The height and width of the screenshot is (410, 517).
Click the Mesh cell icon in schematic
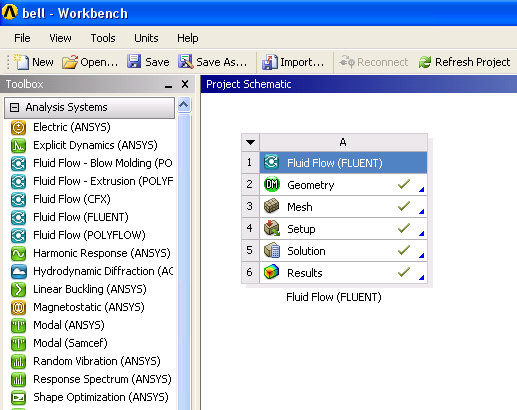[272, 206]
